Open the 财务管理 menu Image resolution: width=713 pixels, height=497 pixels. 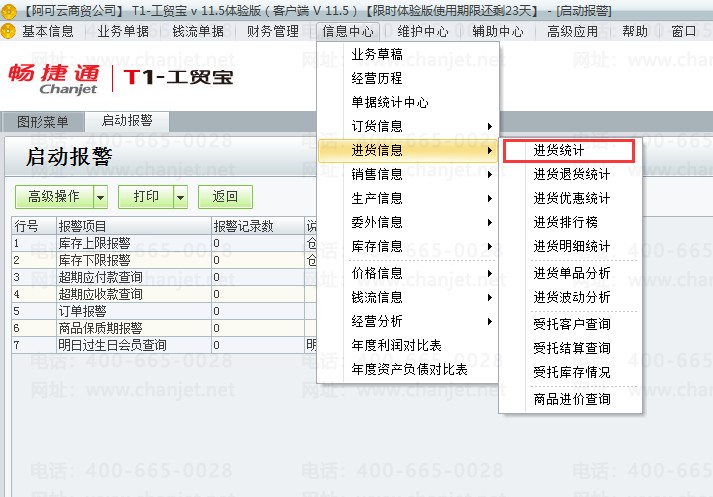272,31
